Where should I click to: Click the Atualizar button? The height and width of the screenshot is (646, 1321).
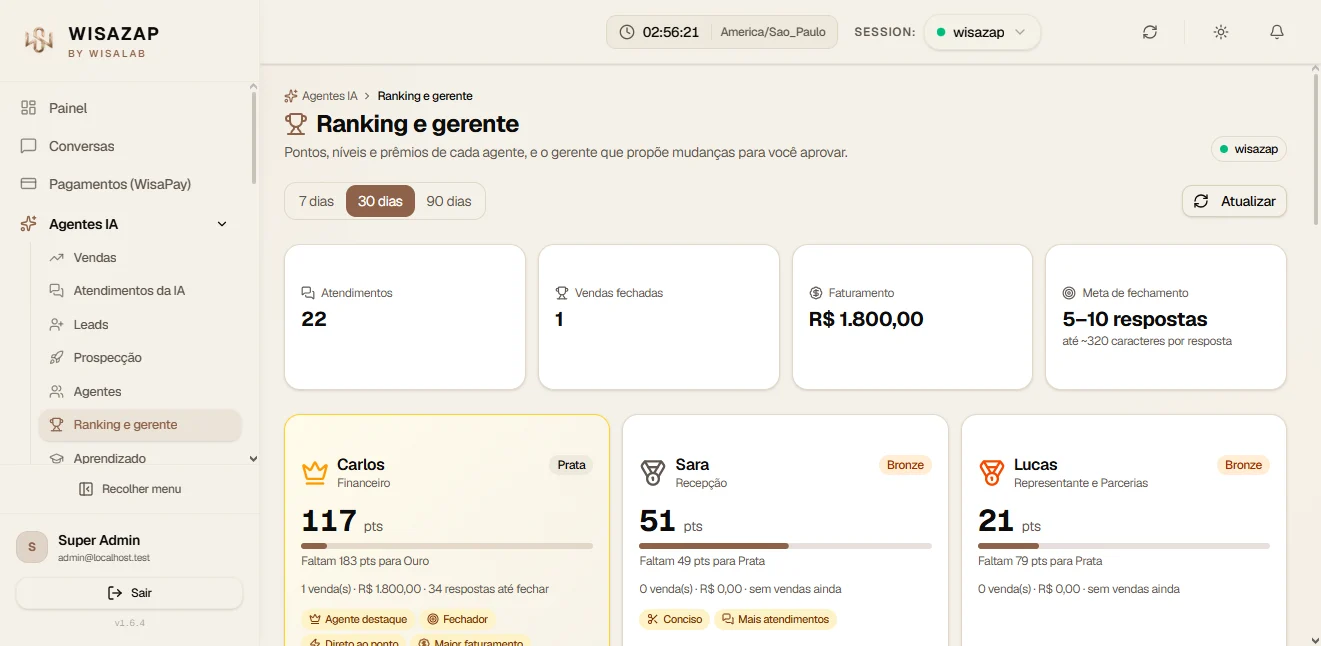pyautogui.click(x=1234, y=201)
